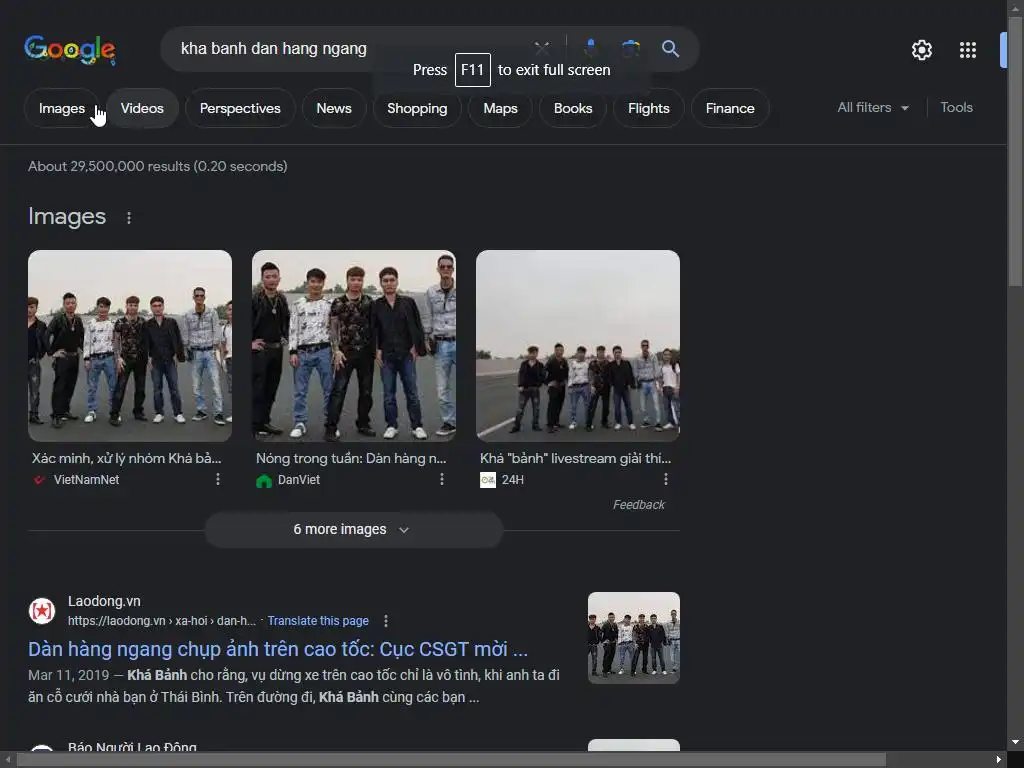Submit search with magnifying glass icon
The image size is (1024, 768).
pyautogui.click(x=670, y=48)
